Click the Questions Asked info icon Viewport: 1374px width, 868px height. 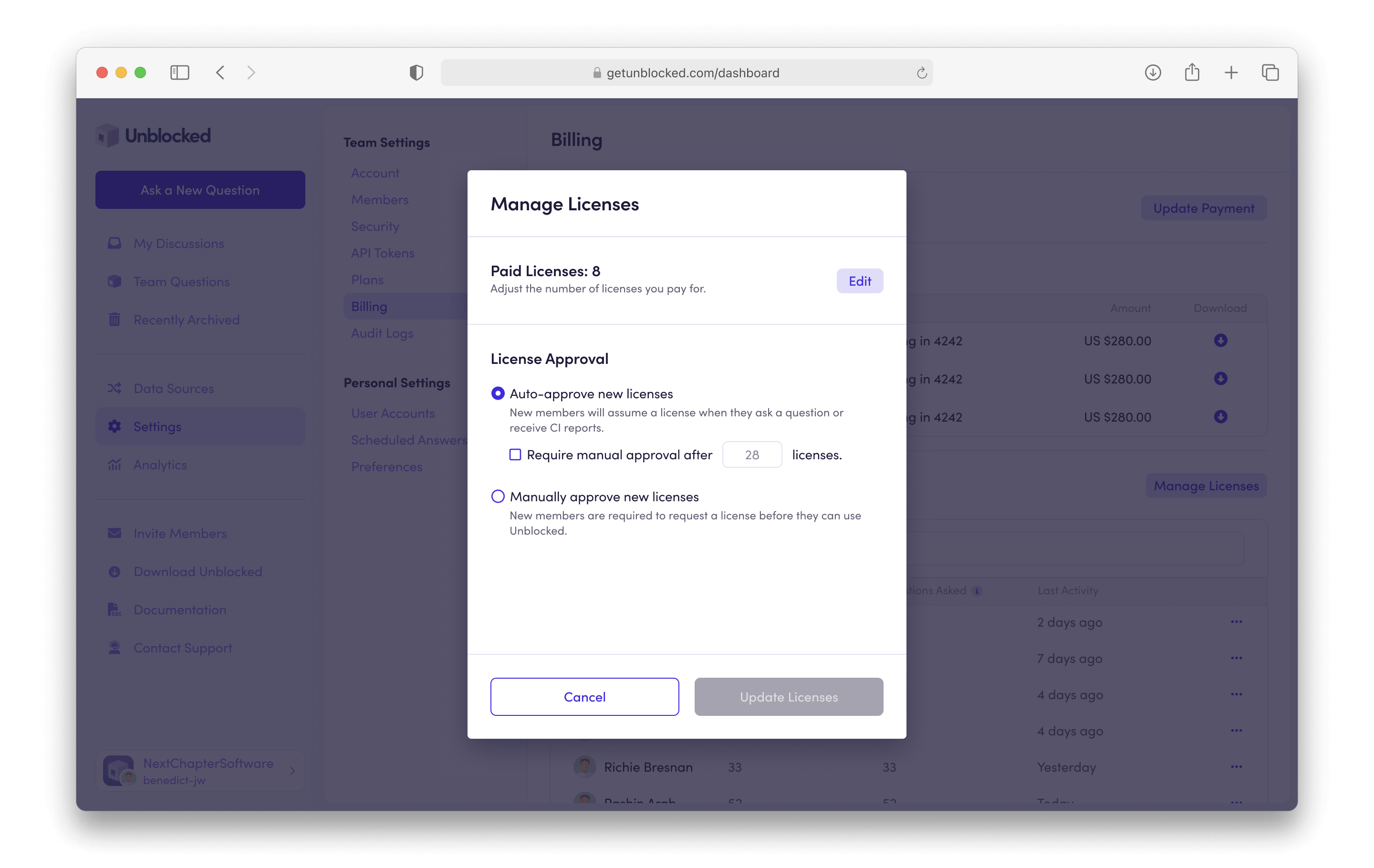977,591
